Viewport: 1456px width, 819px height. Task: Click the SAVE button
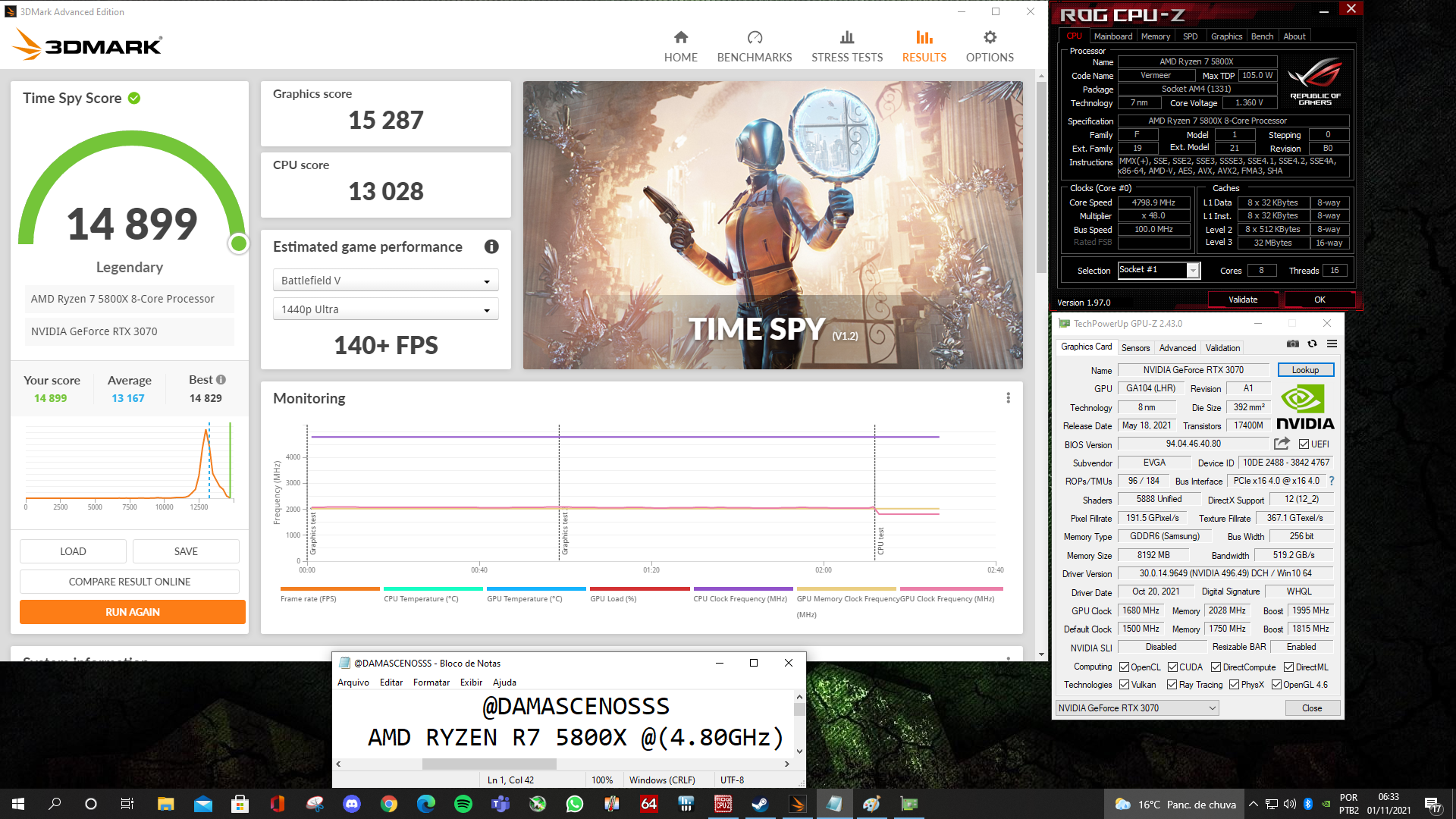pos(186,551)
